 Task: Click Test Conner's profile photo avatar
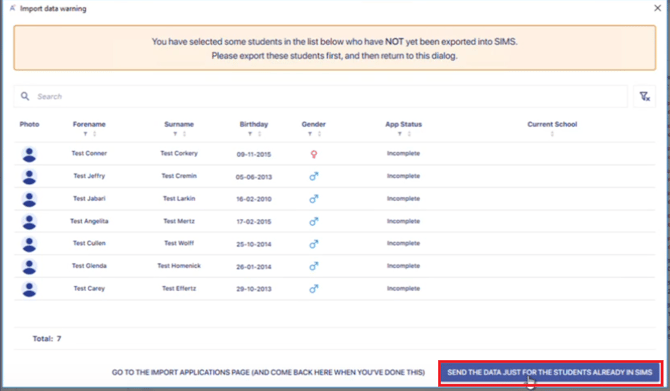29,154
